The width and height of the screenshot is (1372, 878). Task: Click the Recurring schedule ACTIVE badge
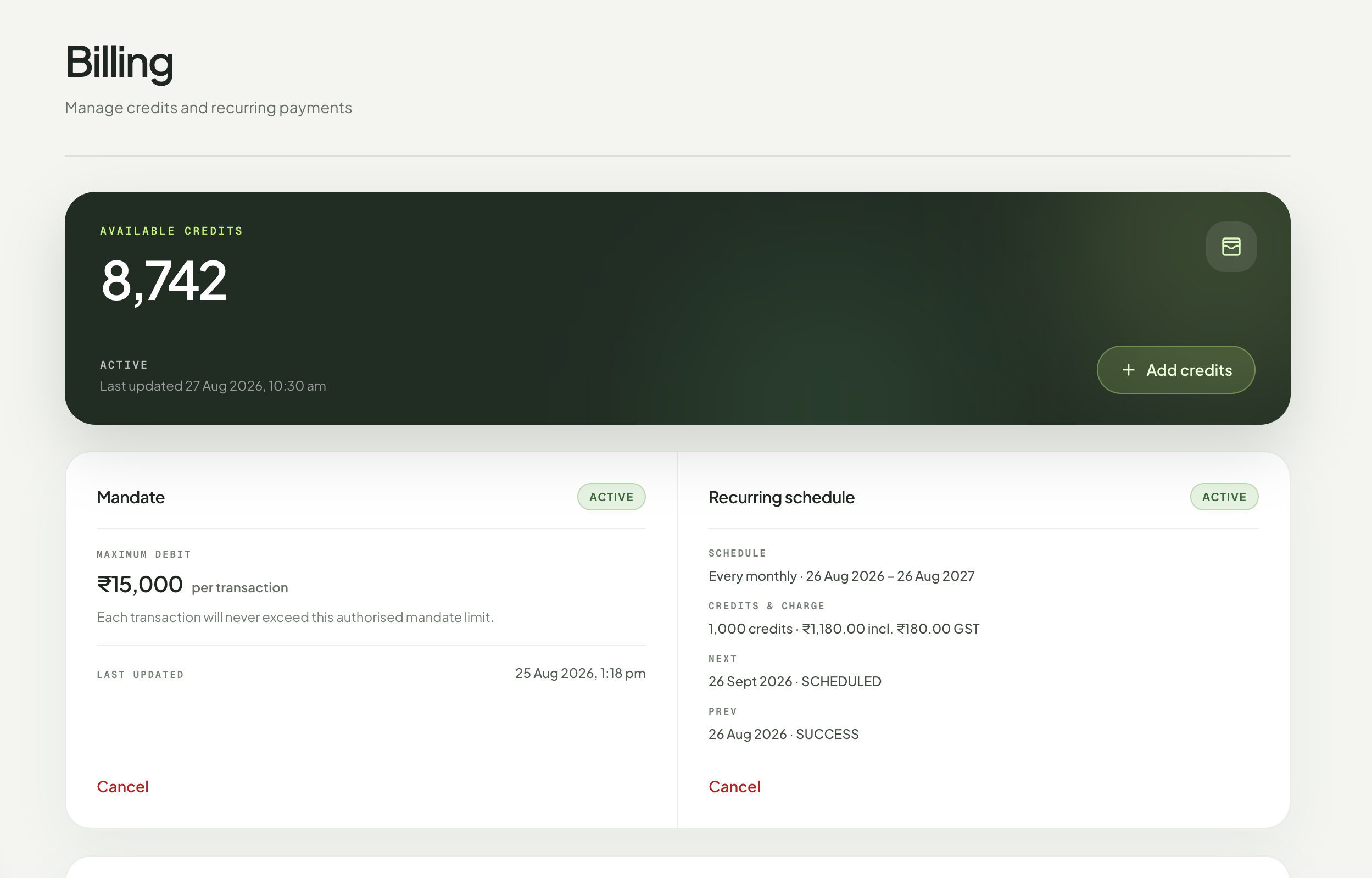(1224, 497)
